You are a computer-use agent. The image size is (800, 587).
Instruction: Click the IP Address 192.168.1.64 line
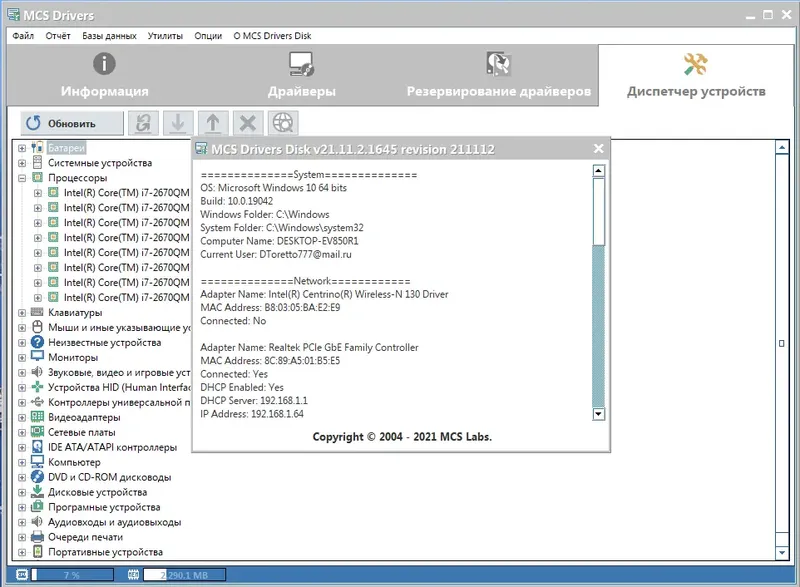point(252,414)
